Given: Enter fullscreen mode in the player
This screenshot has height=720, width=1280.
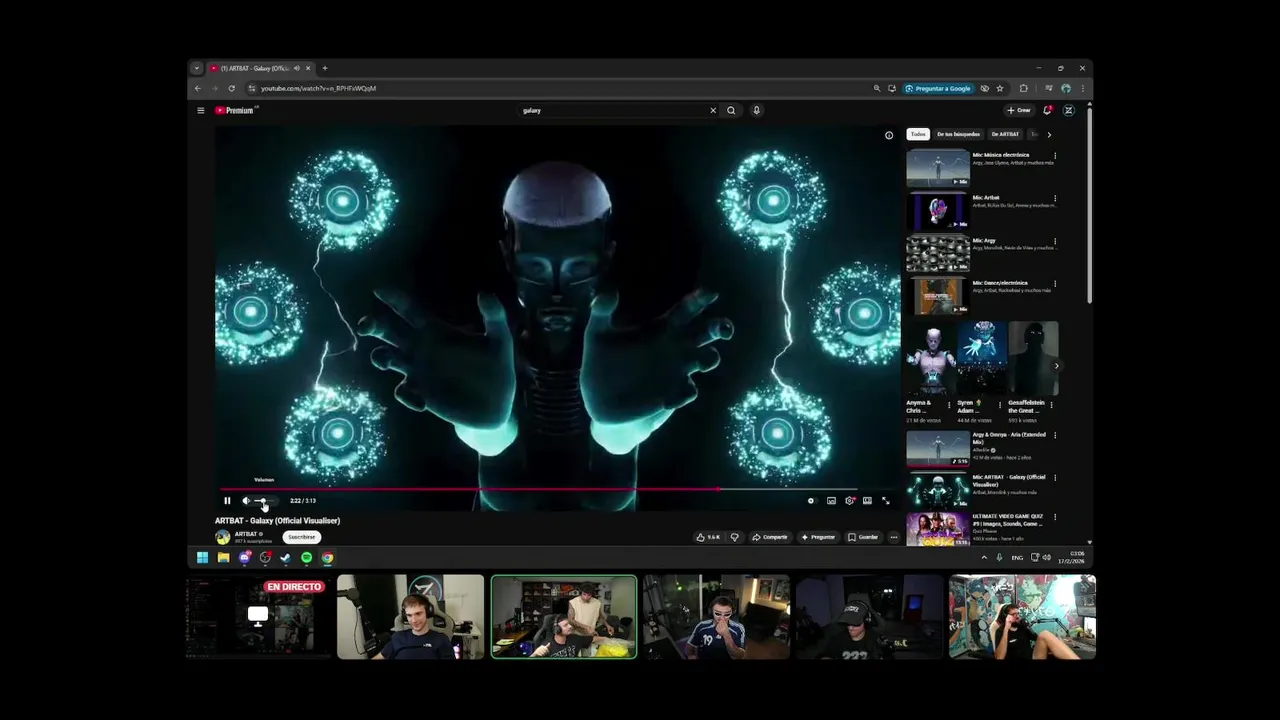Looking at the screenshot, I should coord(885,501).
